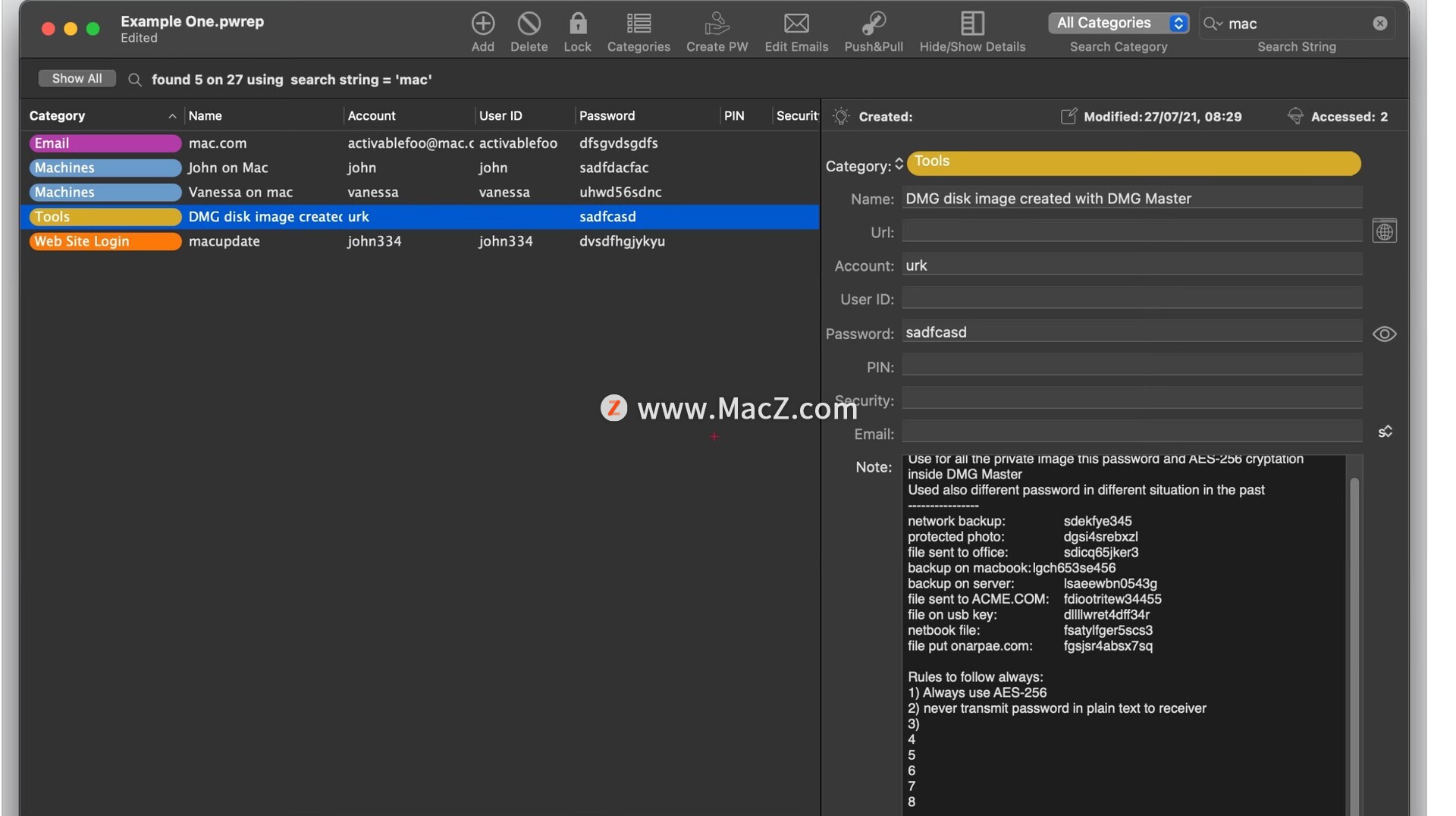The width and height of the screenshot is (1456, 816).
Task: Clear the search string with the X button
Action: point(1380,24)
